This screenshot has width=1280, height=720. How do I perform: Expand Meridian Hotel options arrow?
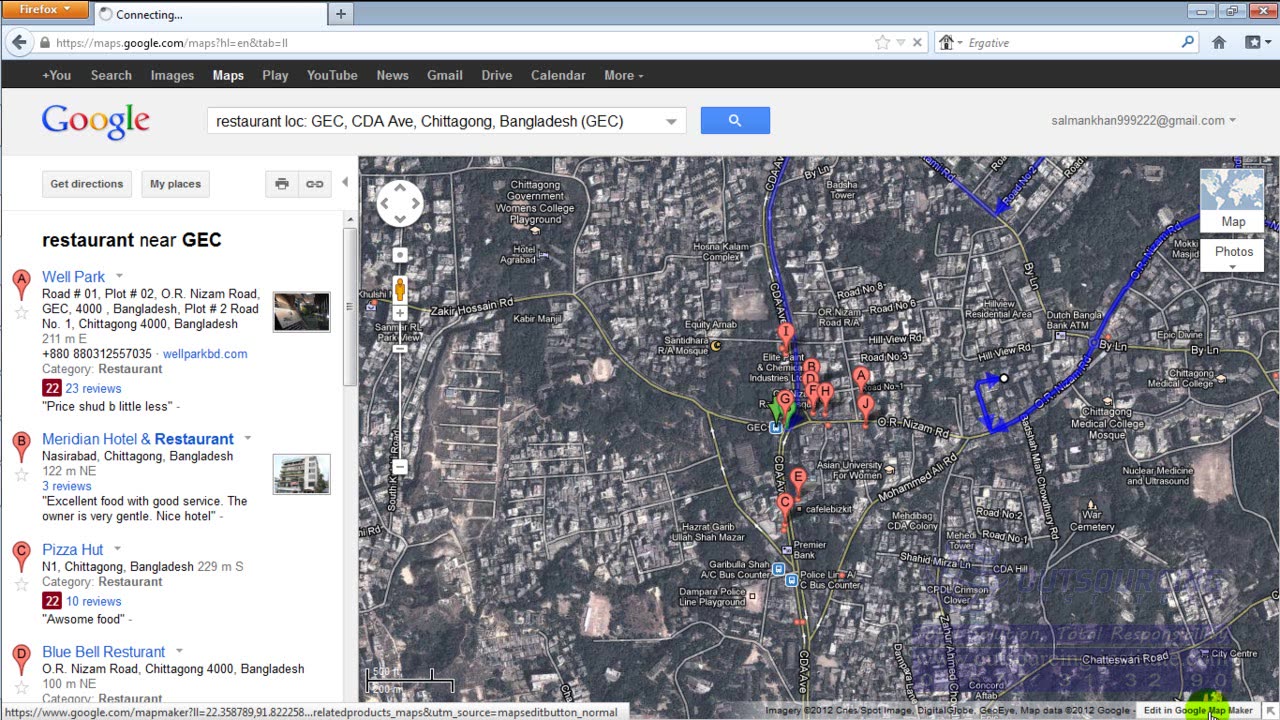(247, 438)
